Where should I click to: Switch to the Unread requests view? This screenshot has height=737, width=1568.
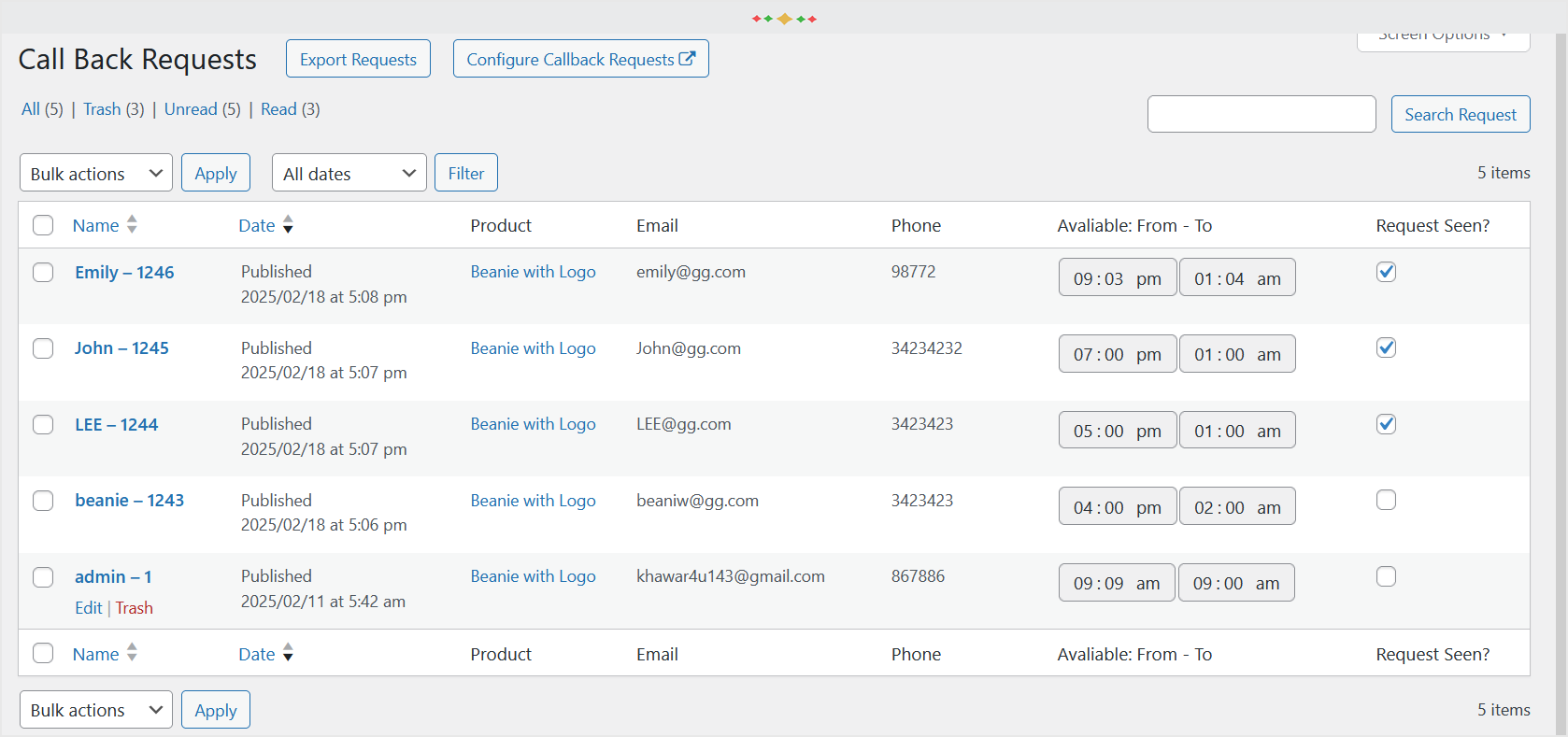191,109
